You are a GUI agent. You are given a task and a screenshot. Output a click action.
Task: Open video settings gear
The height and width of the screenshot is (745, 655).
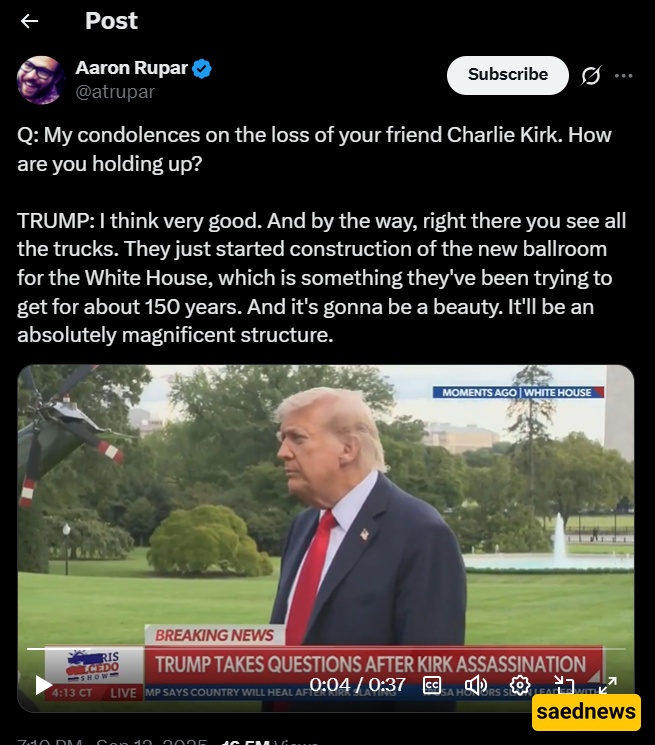pos(520,685)
